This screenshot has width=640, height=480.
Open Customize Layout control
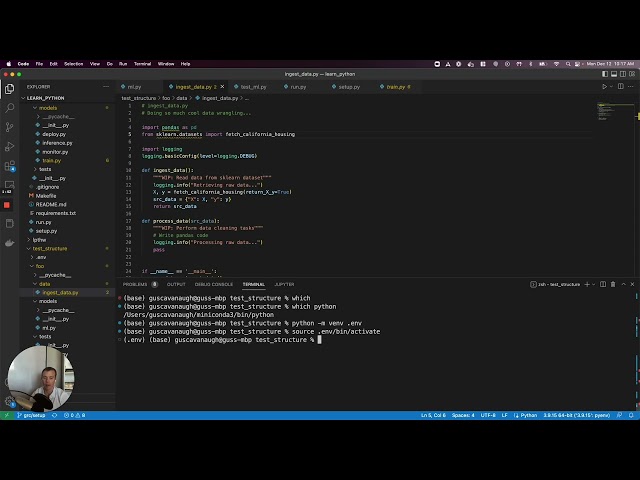coord(632,74)
